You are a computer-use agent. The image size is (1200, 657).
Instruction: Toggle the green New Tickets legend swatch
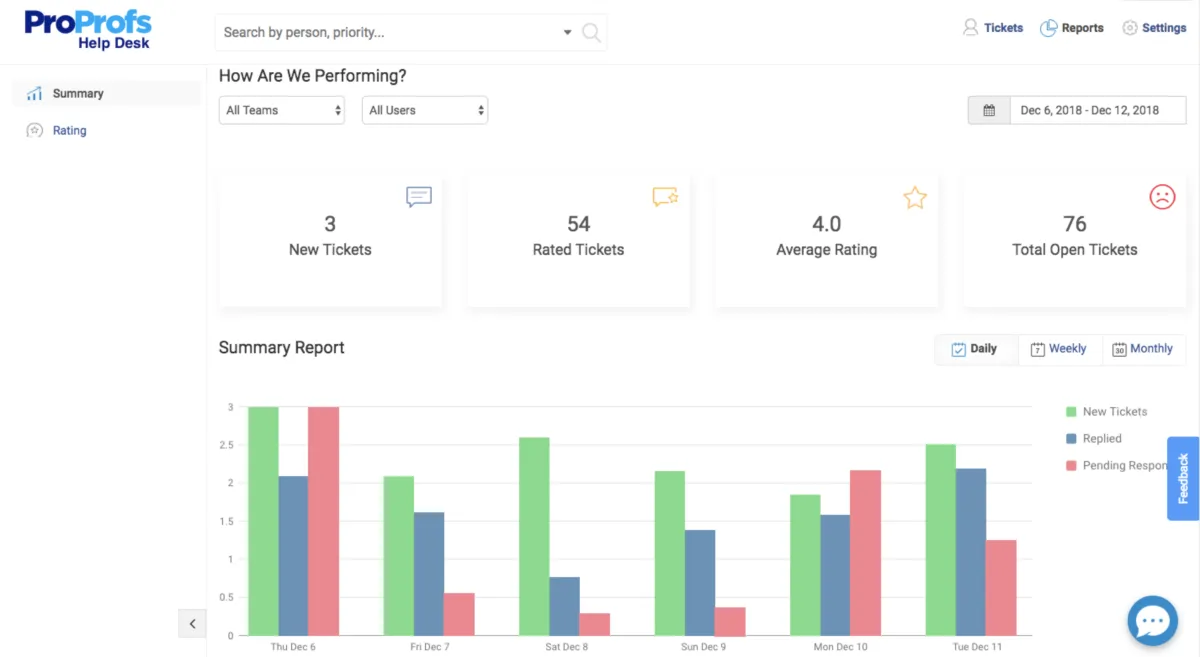1071,412
